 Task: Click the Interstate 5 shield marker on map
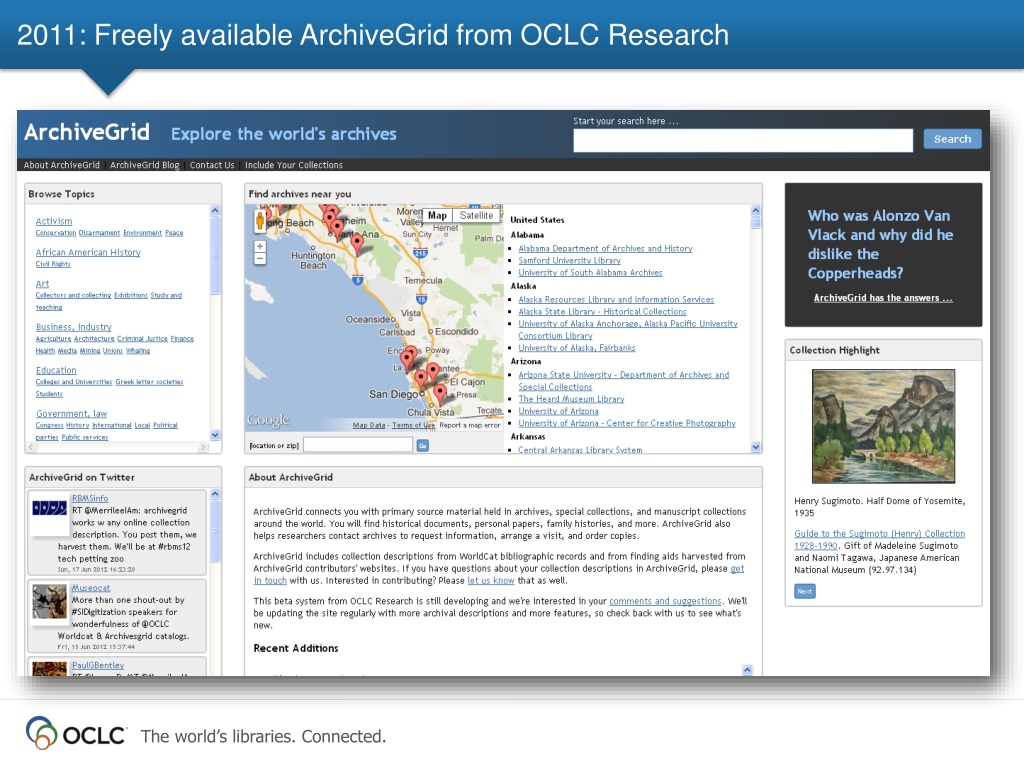pyautogui.click(x=357, y=280)
